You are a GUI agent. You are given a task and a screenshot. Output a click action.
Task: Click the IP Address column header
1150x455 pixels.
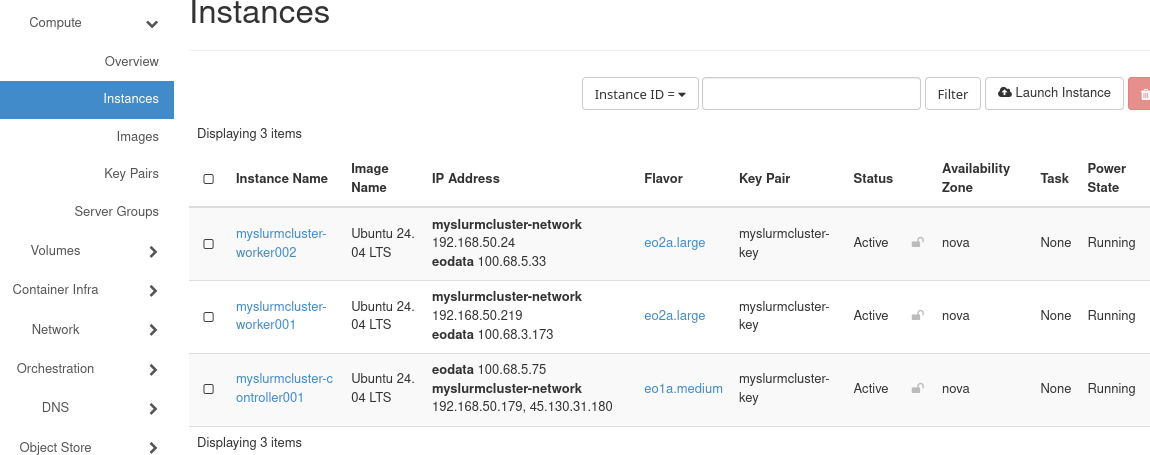[x=466, y=178]
